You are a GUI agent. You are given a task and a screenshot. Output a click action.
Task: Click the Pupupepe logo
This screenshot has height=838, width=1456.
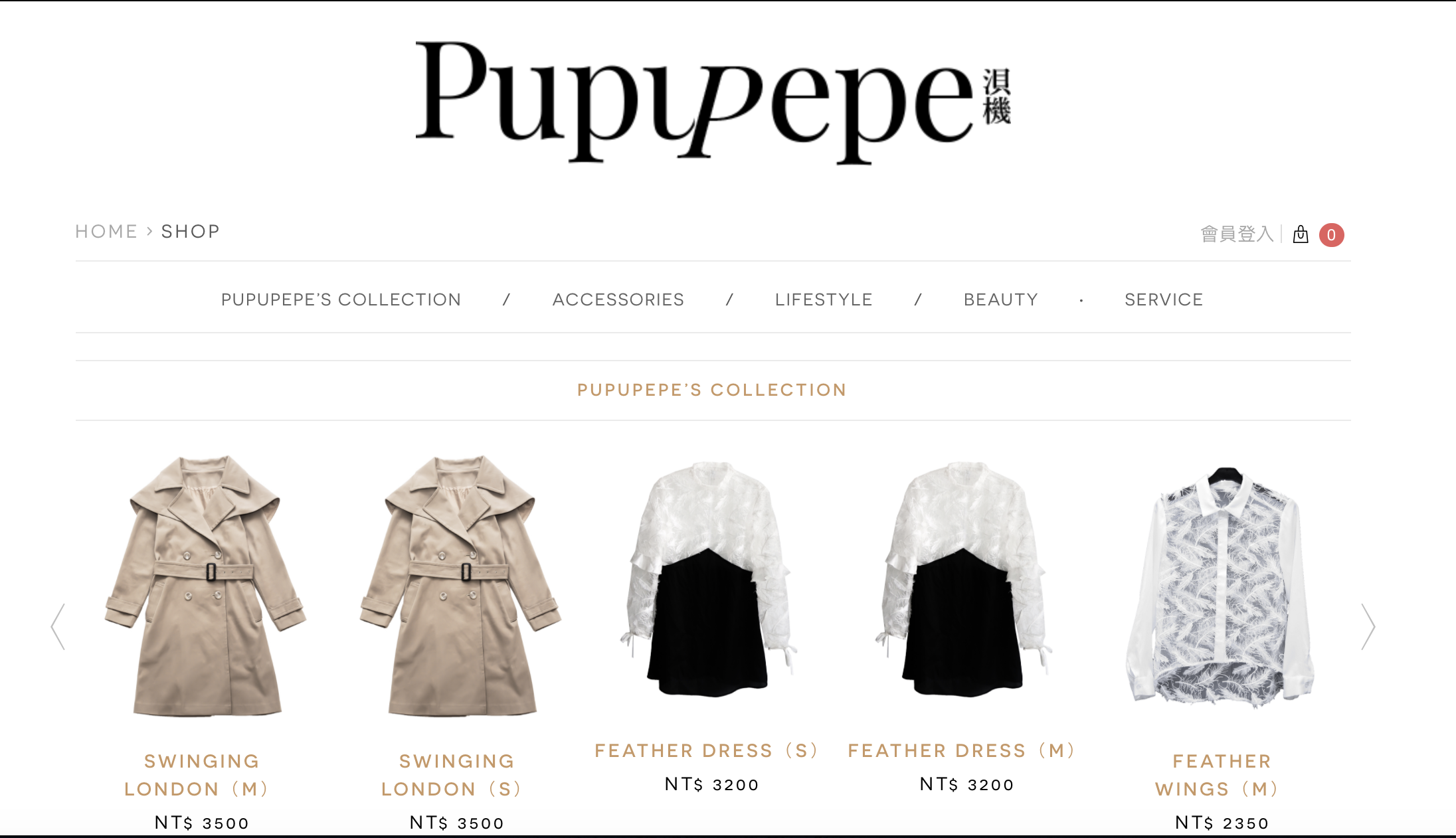click(x=713, y=102)
